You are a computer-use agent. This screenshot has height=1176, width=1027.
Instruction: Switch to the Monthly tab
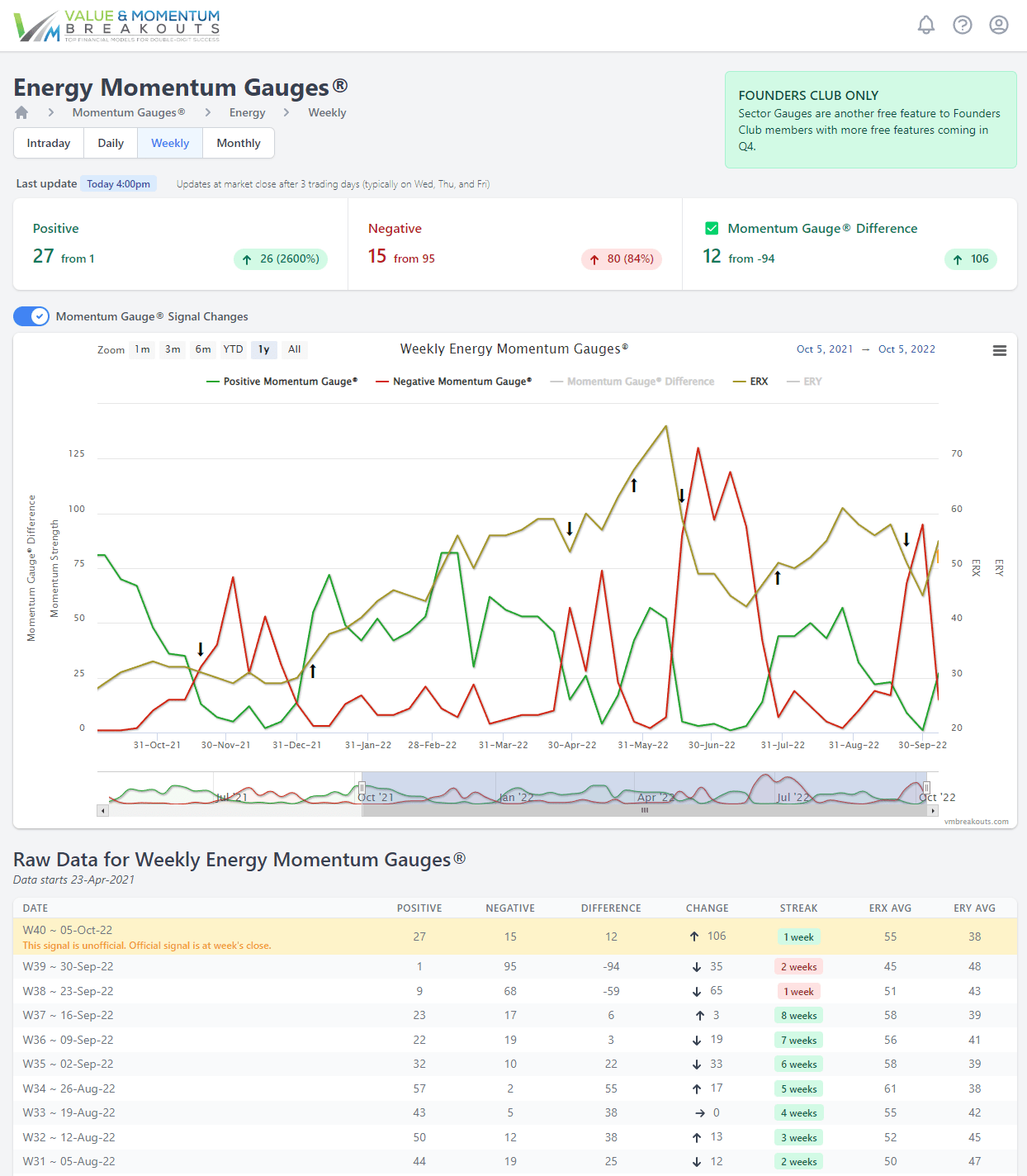pos(239,143)
